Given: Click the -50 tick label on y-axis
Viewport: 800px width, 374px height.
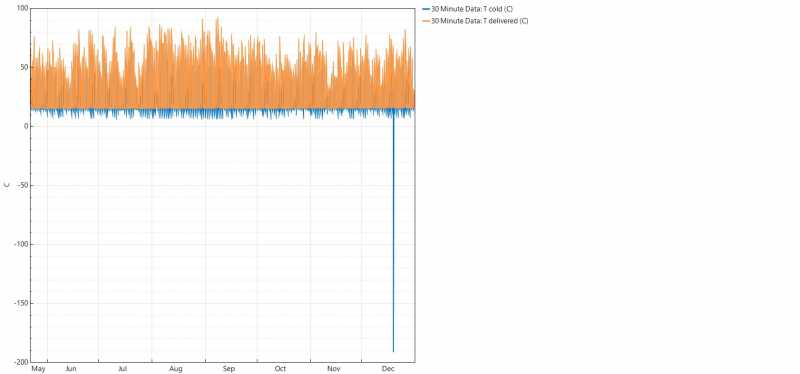Looking at the screenshot, I should click(x=22, y=185).
